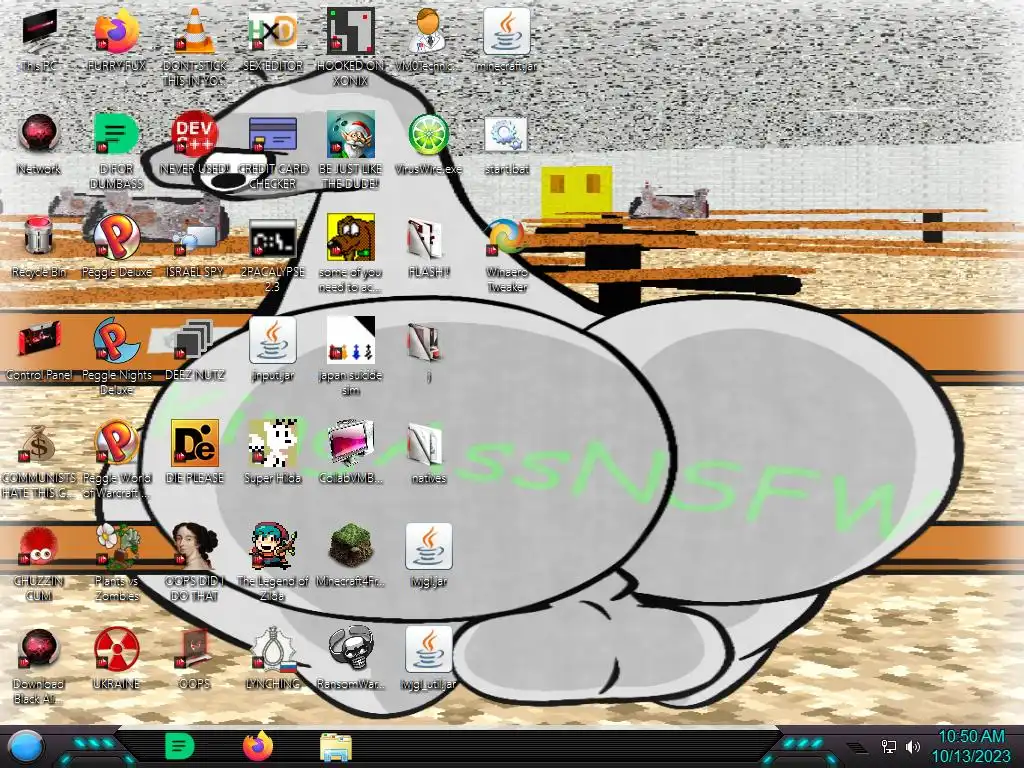Open the Start orb menu

(26, 747)
